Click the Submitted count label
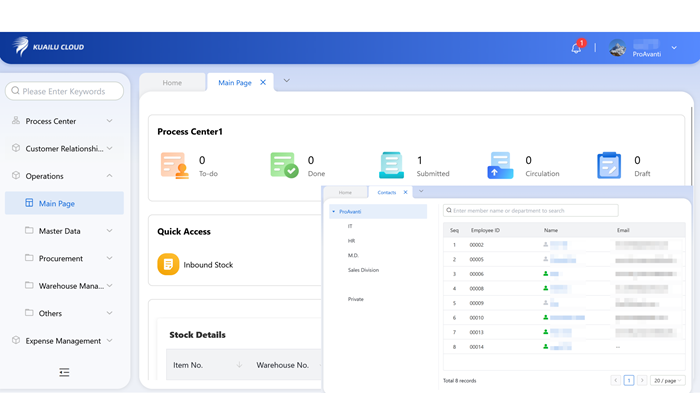Viewport: 700px width, 393px height. pyautogui.click(x=433, y=174)
